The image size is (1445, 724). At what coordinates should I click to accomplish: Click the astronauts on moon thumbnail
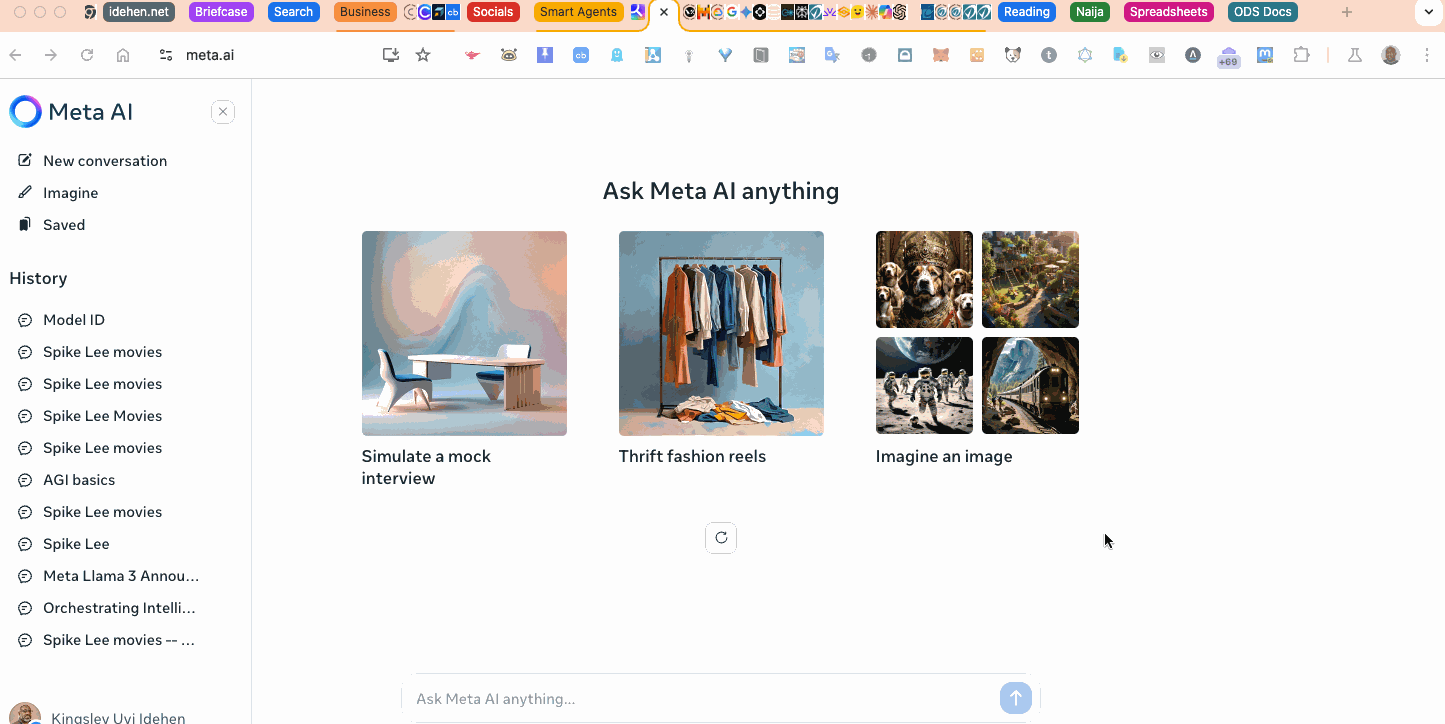[924, 385]
